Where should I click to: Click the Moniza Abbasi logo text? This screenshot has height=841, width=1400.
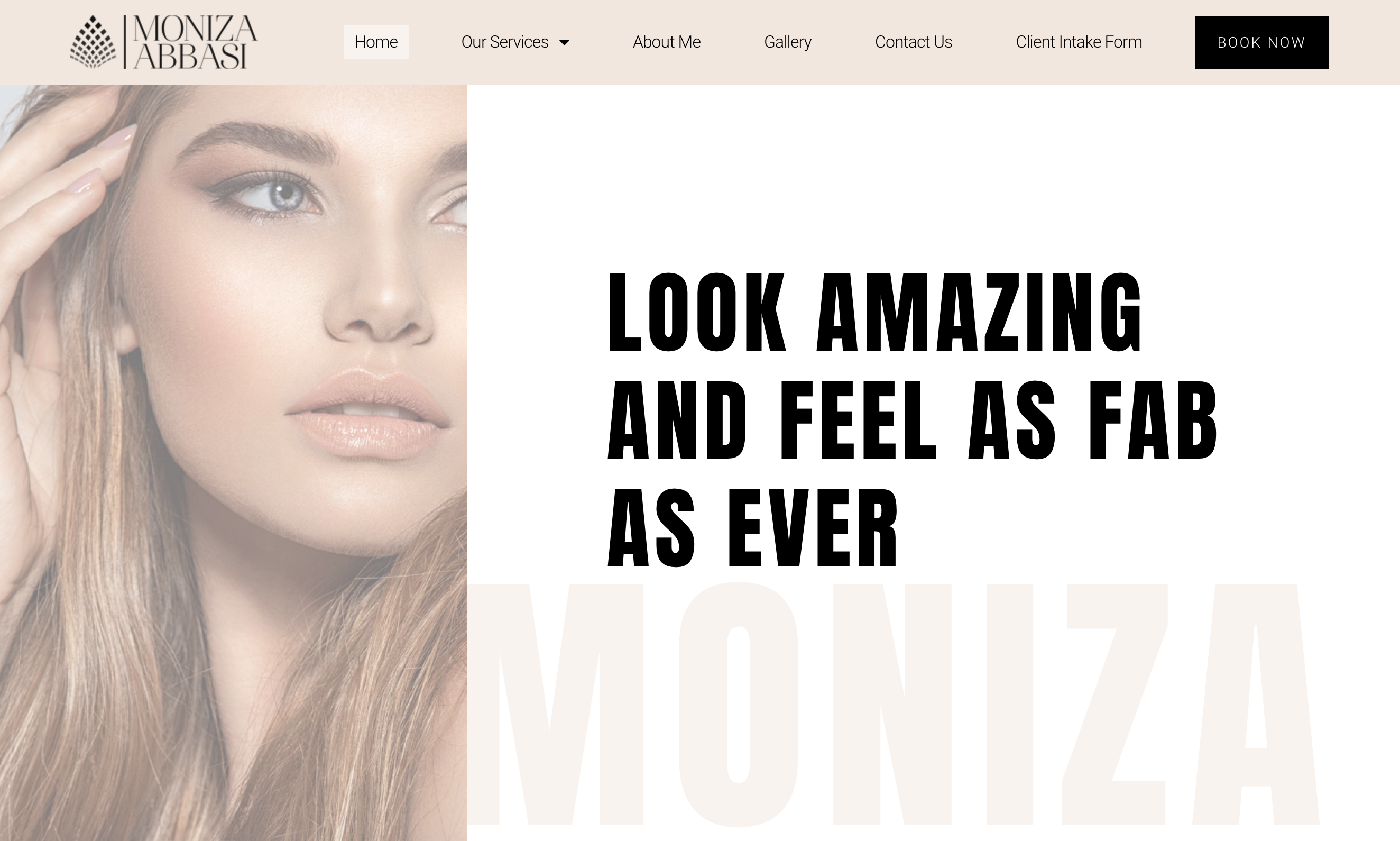pyautogui.click(x=196, y=42)
